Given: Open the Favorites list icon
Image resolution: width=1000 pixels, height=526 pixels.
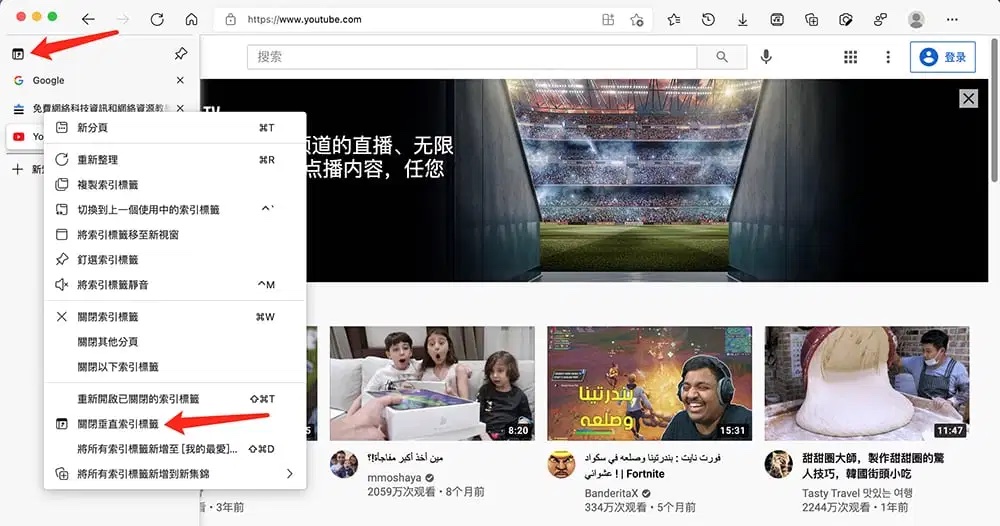Looking at the screenshot, I should tap(674, 20).
